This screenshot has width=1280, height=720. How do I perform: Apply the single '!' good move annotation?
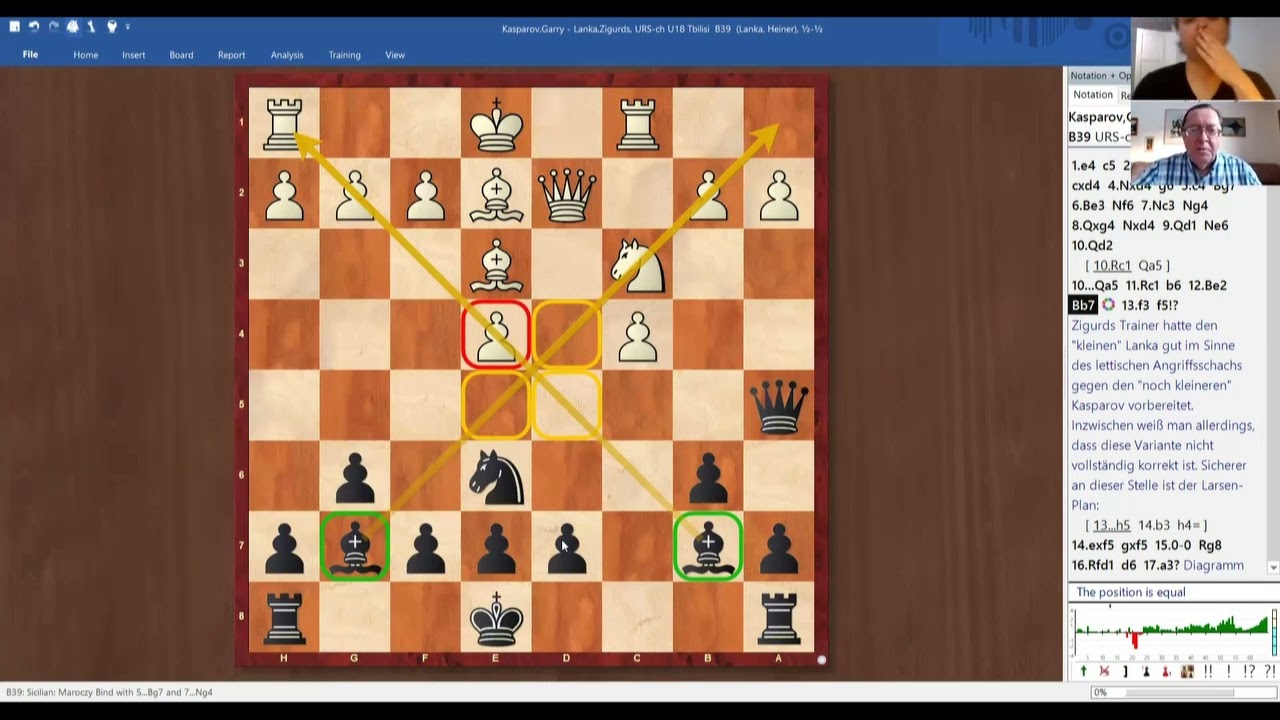tap(1229, 671)
